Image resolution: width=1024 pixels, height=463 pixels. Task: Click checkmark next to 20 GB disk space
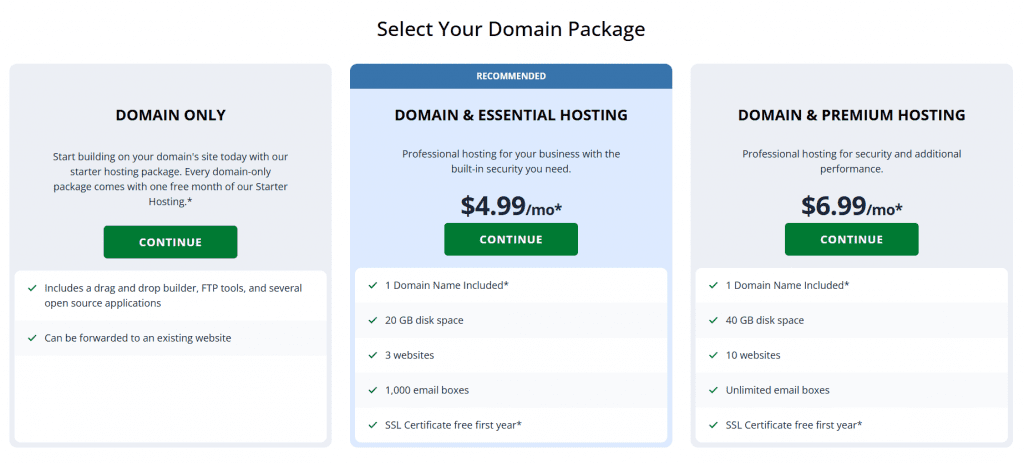pyautogui.click(x=373, y=321)
